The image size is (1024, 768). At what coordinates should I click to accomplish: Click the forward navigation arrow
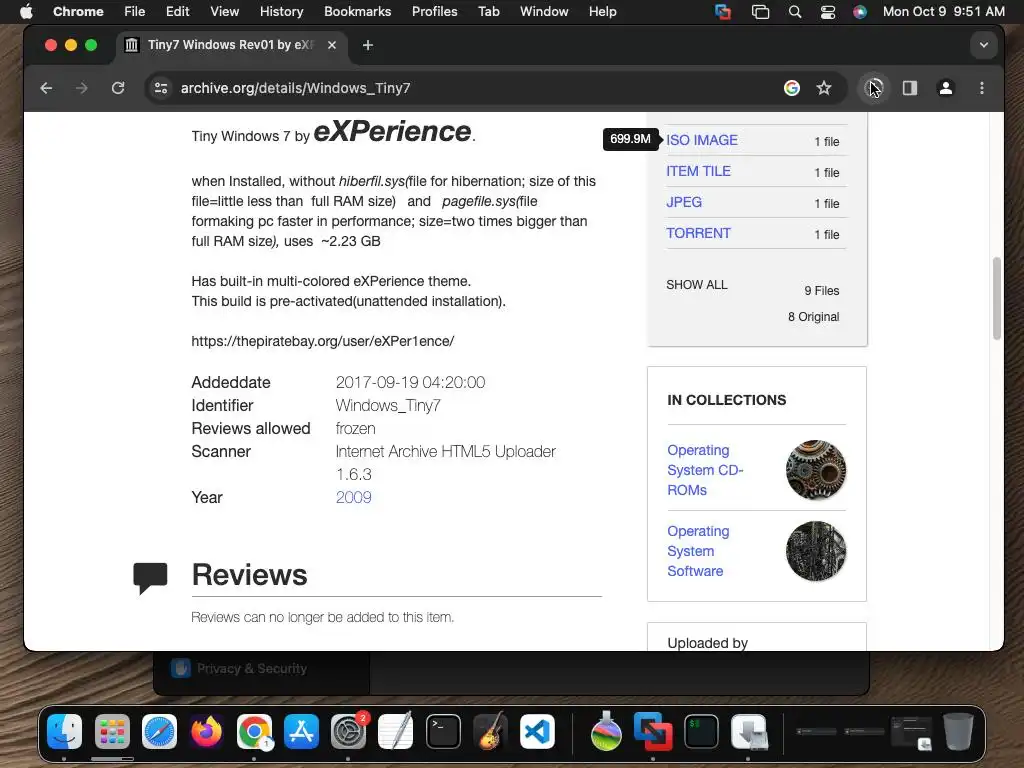point(82,88)
